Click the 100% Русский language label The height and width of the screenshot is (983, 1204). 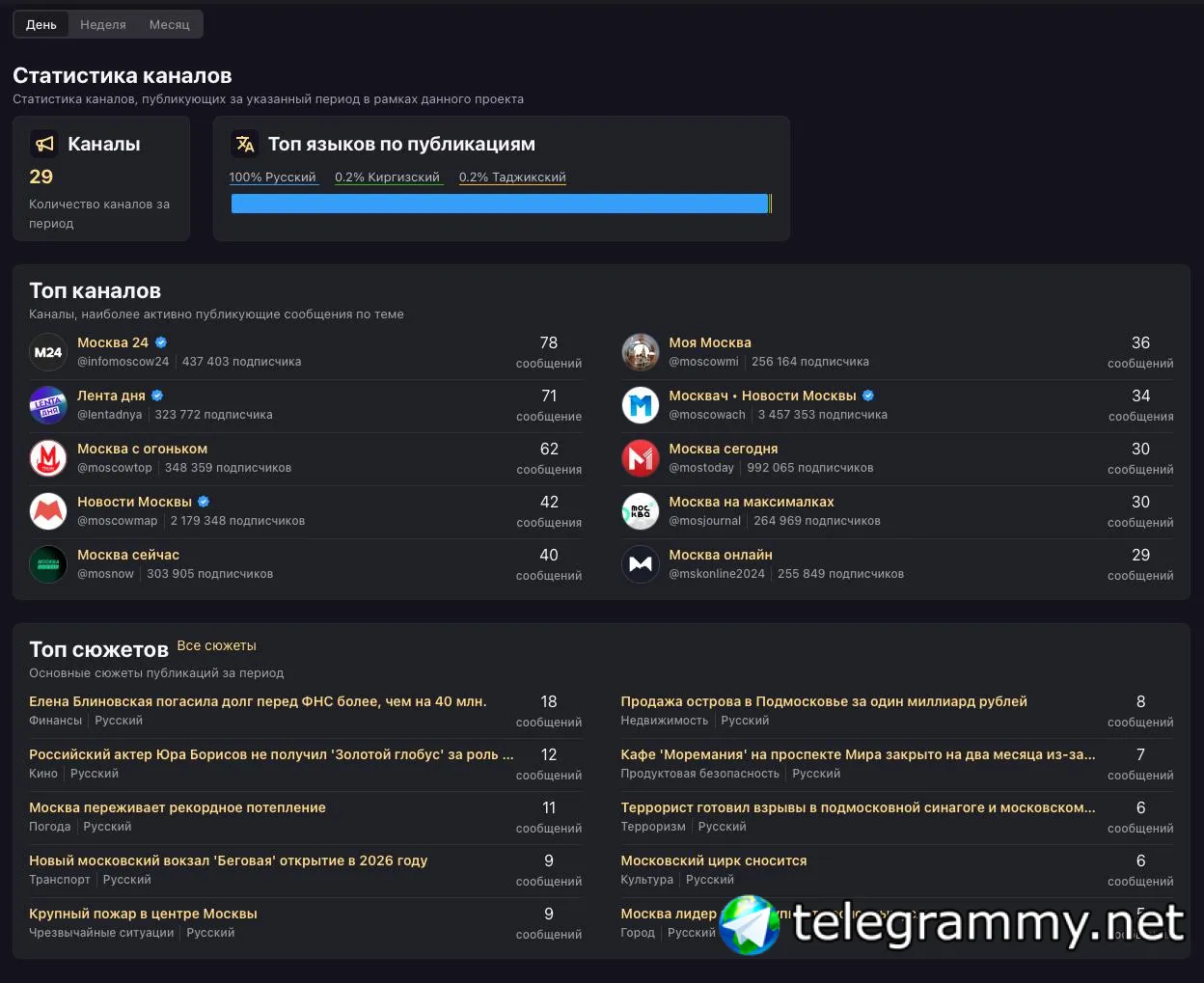pyautogui.click(x=273, y=177)
